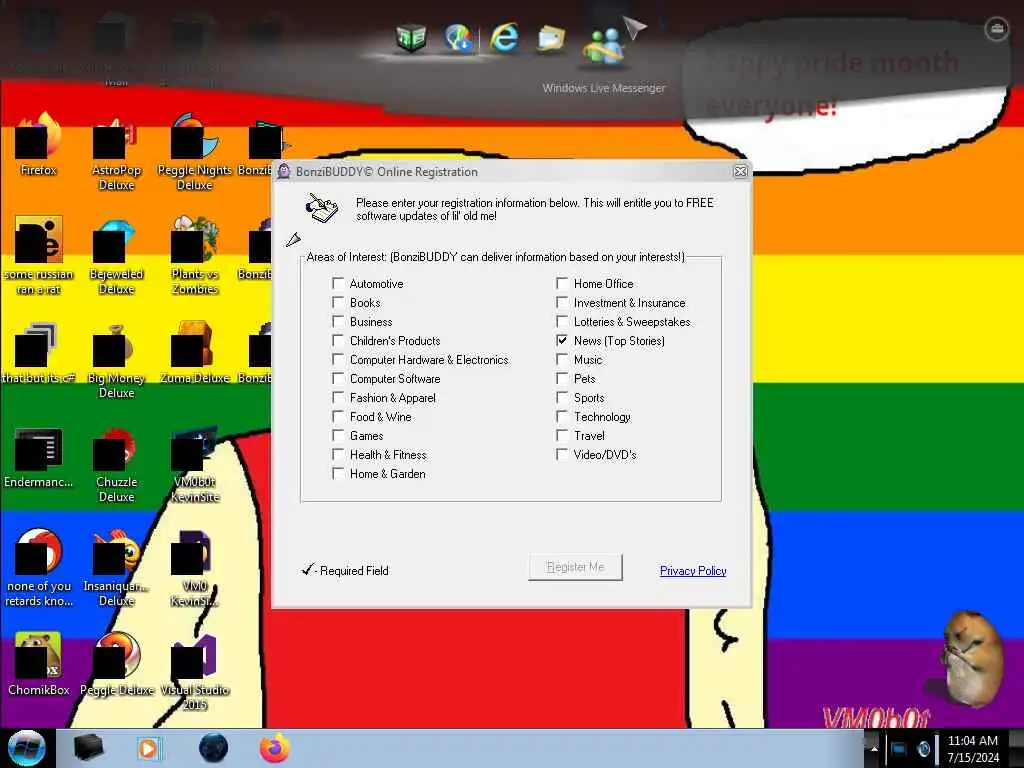Check the Games interest box
Screen dimensions: 1024x768
click(338, 435)
